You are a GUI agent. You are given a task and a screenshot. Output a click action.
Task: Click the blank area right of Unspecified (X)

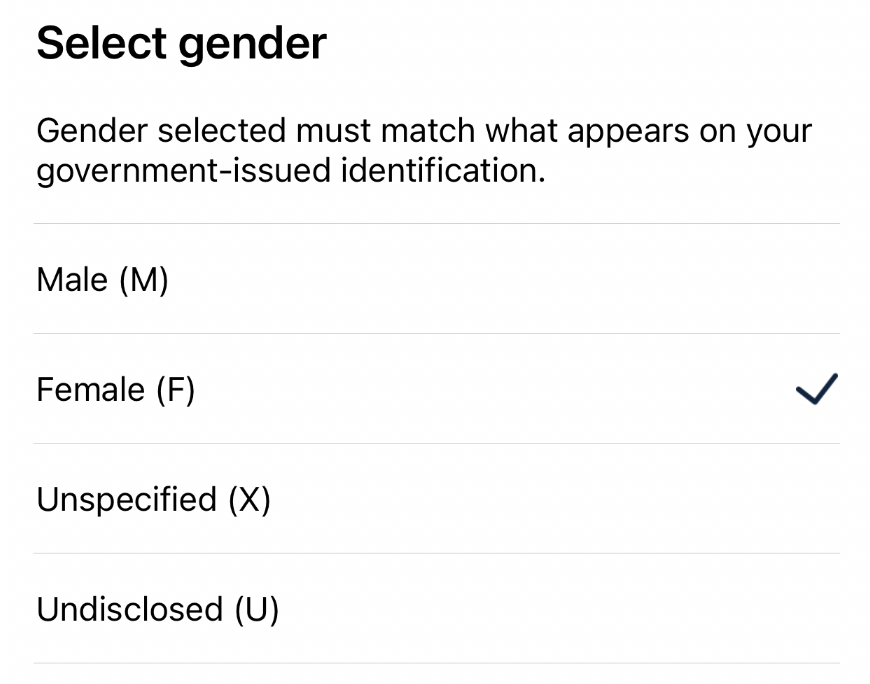pos(550,500)
